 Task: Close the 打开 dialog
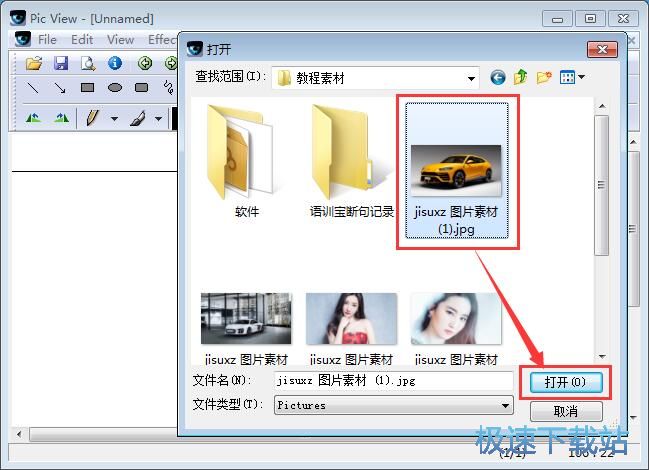pos(602,50)
